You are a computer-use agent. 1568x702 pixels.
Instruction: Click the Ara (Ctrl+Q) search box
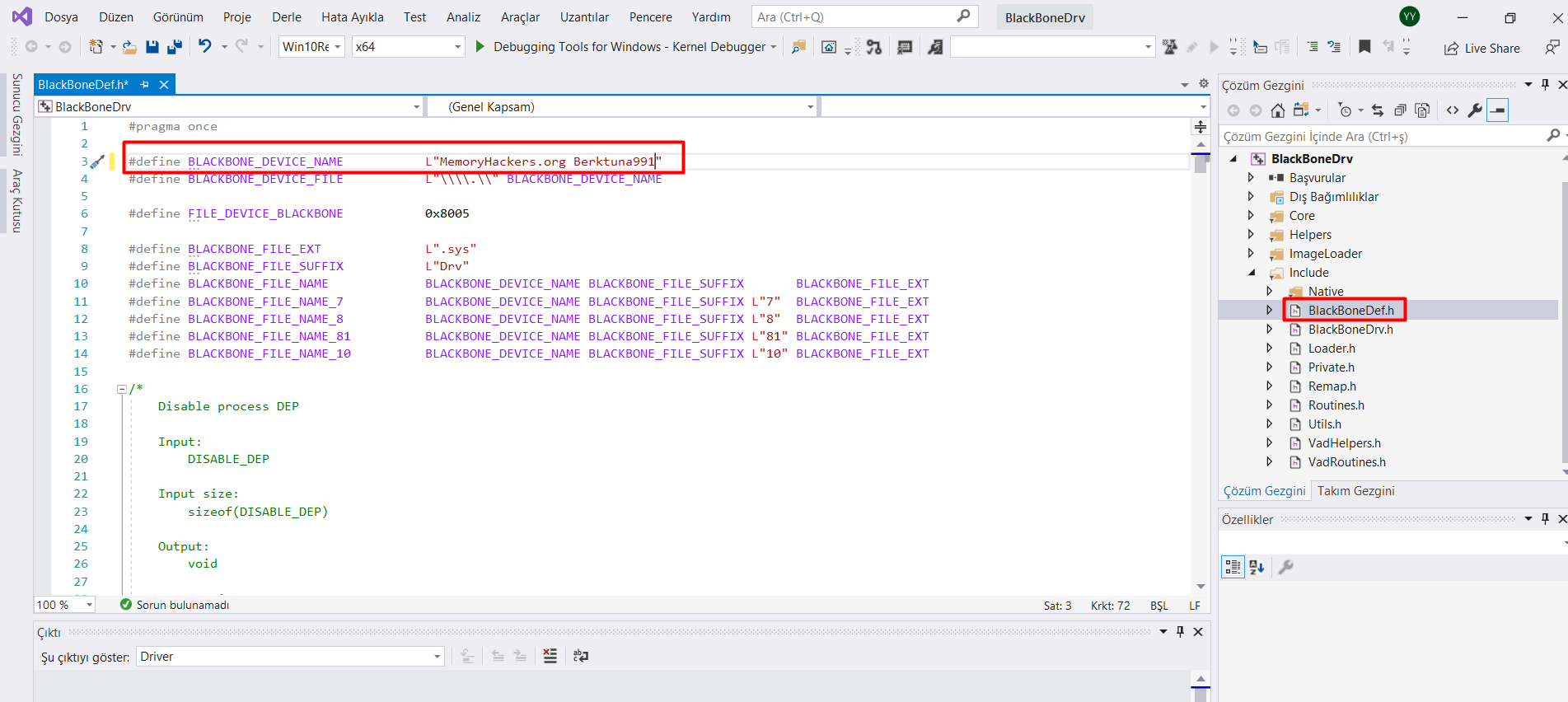(x=865, y=16)
